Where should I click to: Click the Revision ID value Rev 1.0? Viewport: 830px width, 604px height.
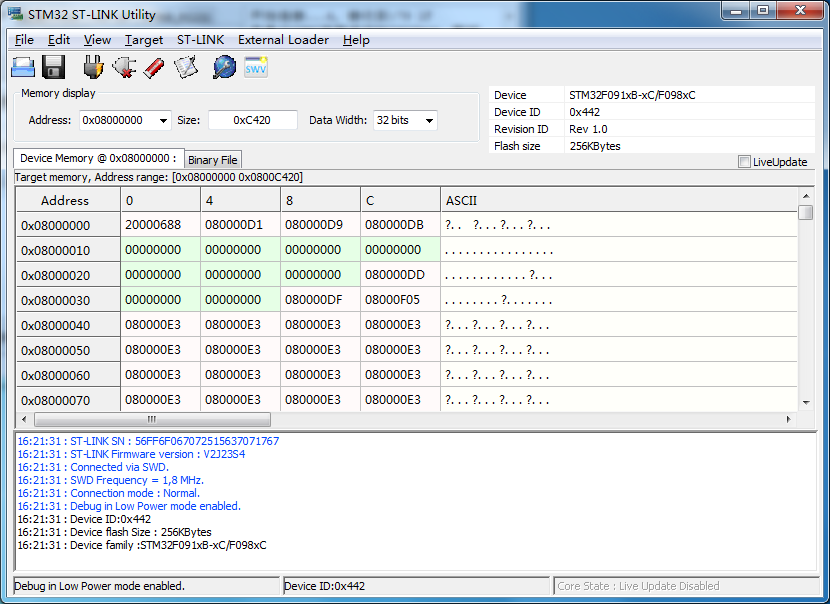coord(588,129)
